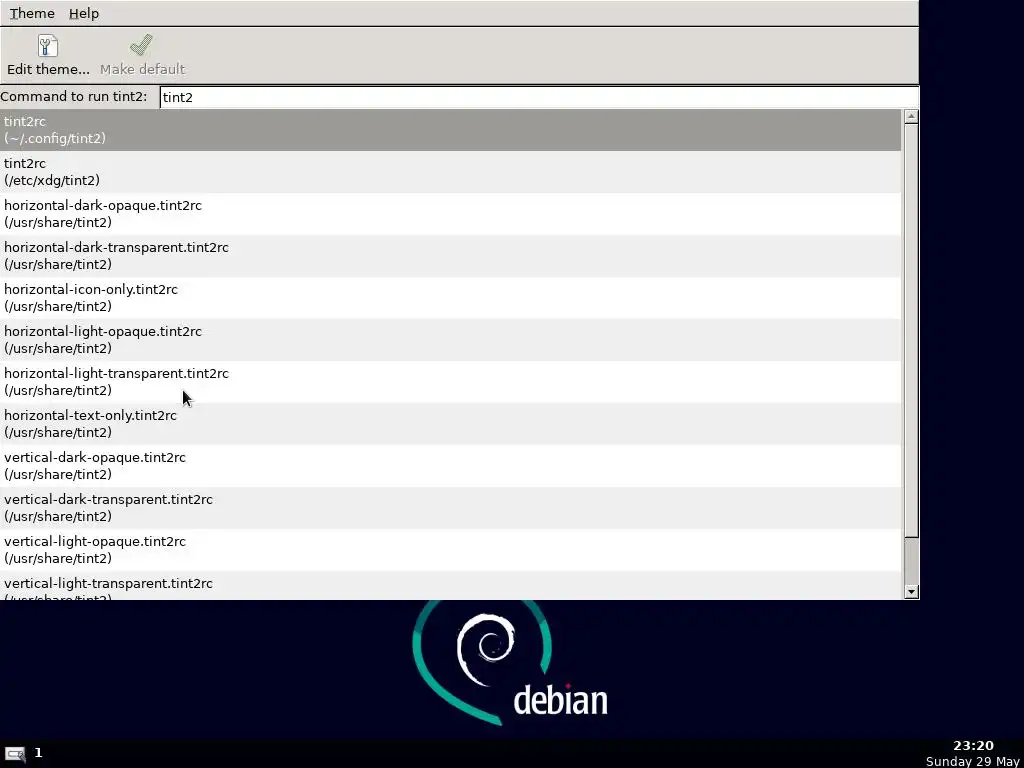Viewport: 1024px width, 768px height.
Task: Open the Help menu
Action: click(x=84, y=13)
